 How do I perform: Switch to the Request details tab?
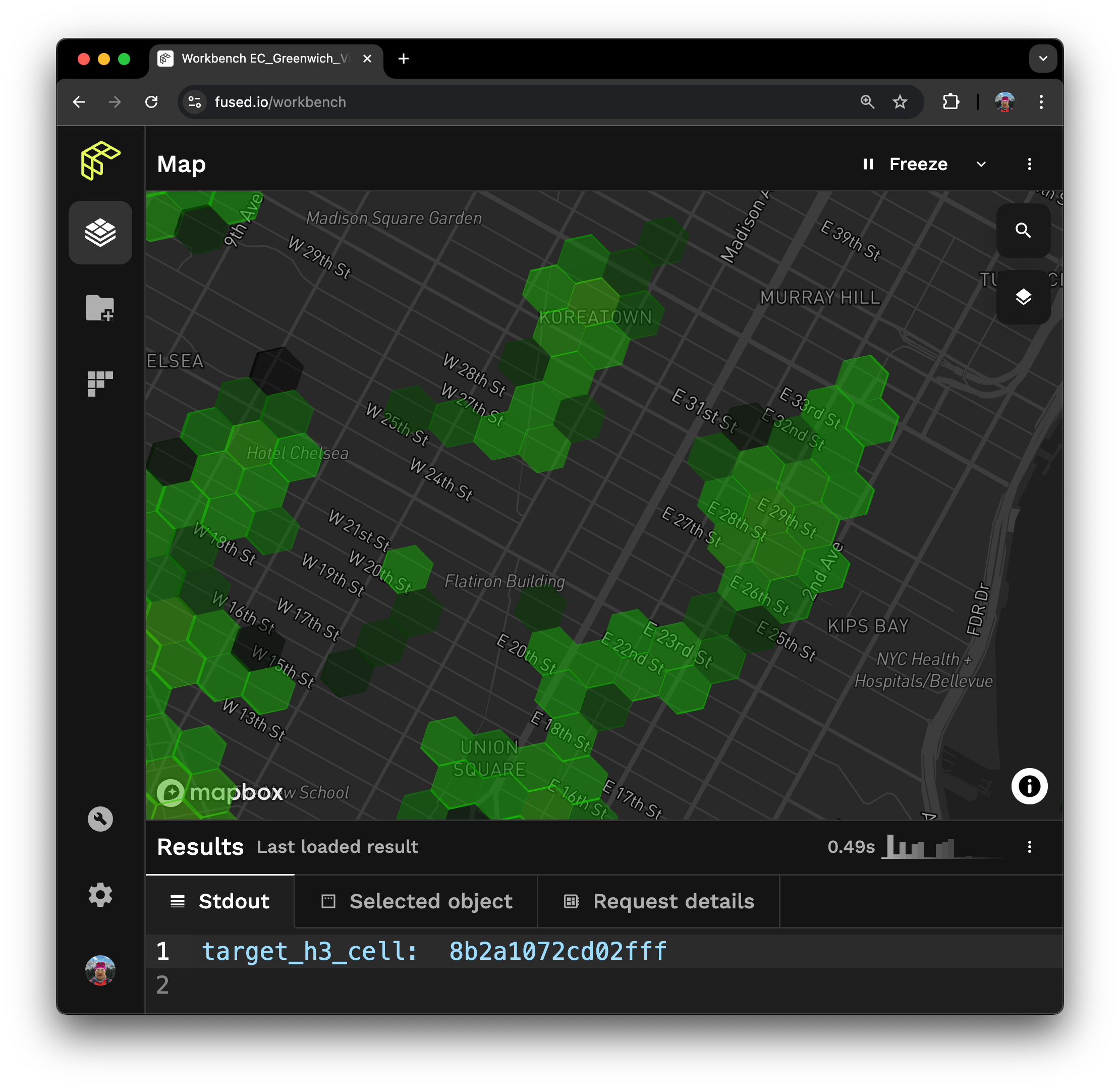[658, 901]
